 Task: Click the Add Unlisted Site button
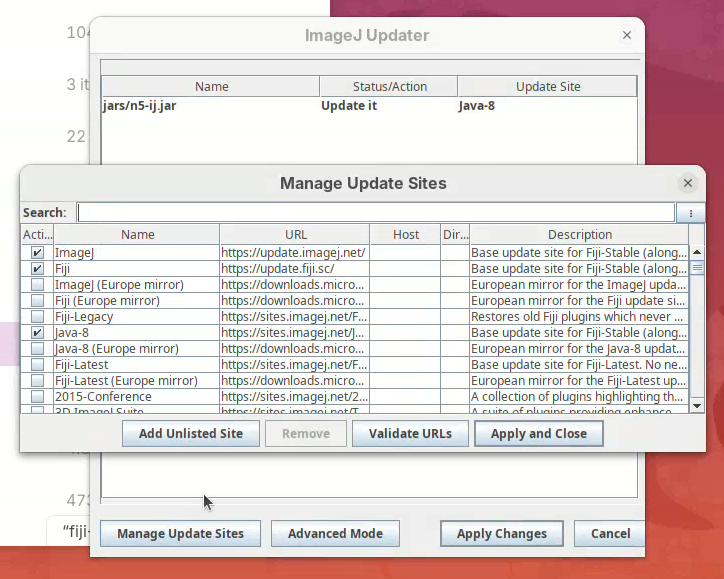(x=190, y=434)
